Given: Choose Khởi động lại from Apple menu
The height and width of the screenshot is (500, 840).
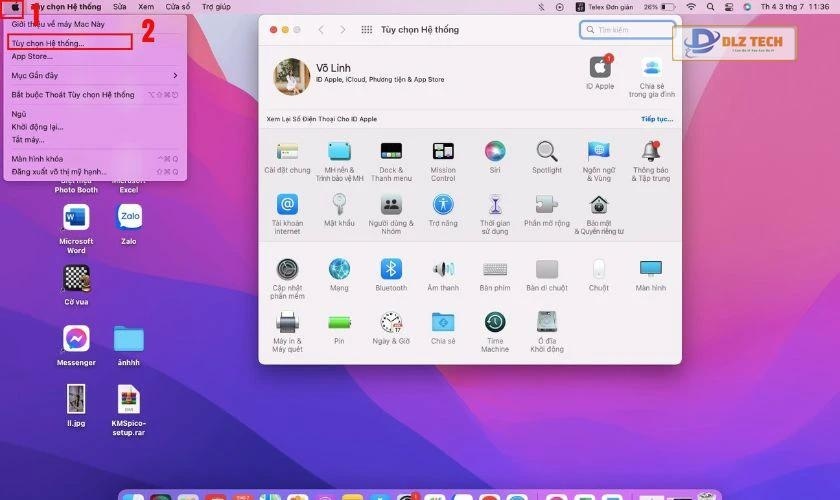Looking at the screenshot, I should (38, 127).
